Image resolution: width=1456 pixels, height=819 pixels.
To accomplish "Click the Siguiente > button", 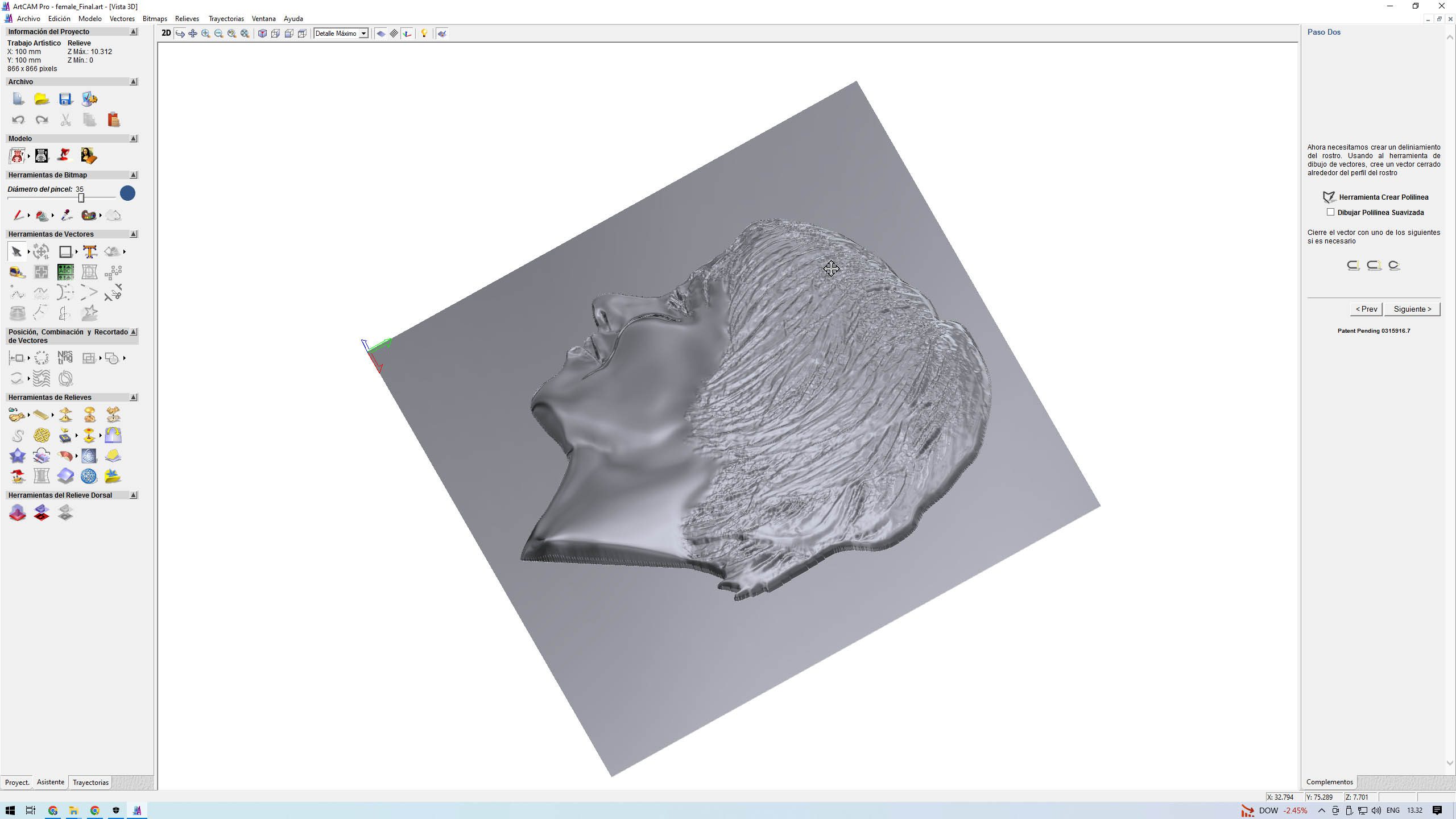I will 1412,309.
